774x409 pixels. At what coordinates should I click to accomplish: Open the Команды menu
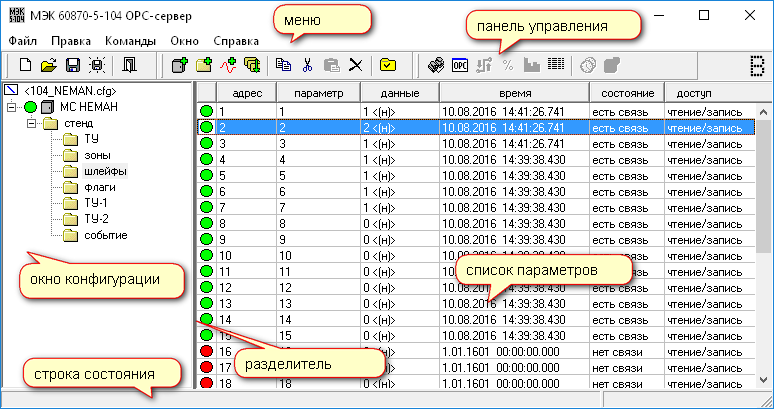129,41
